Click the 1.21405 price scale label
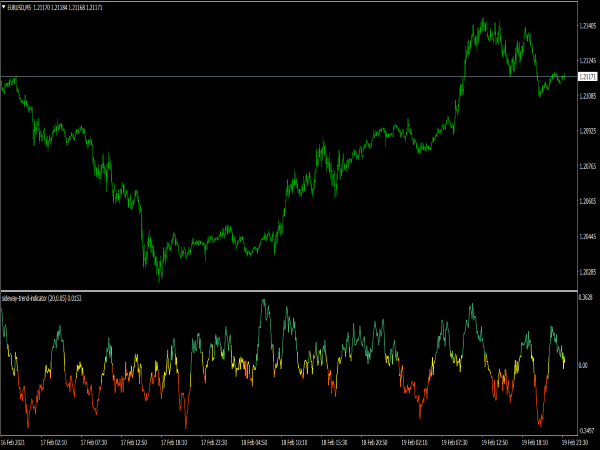The width and height of the screenshot is (600, 450). [587, 26]
